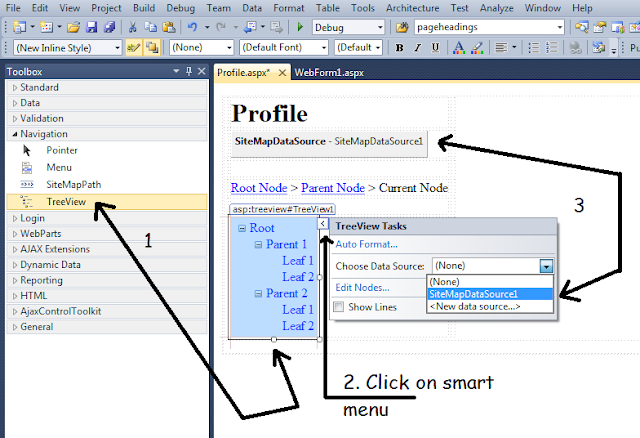
Task: Toggle the Reuse Existing Style icon
Action: (x=152, y=48)
